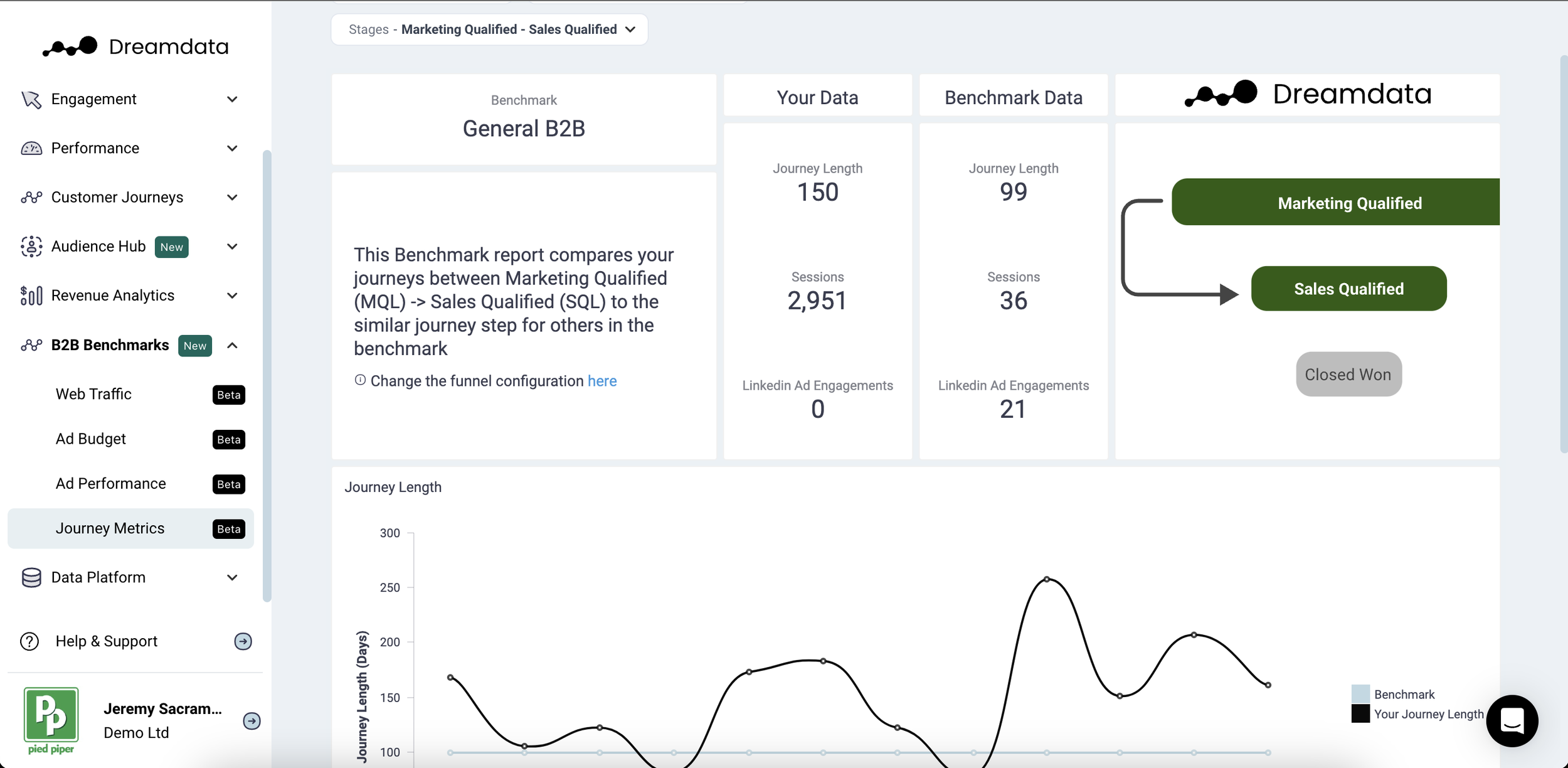Expand the Engagement section

tap(232, 99)
